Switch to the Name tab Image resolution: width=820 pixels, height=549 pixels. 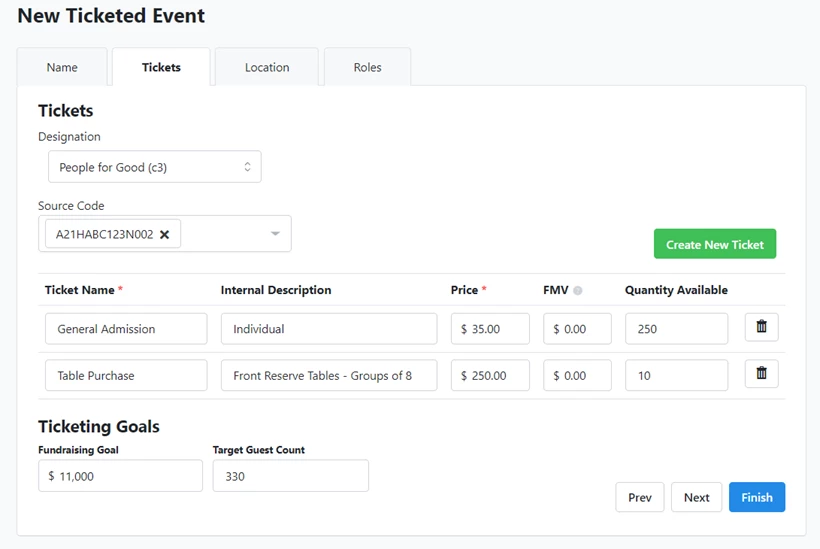[62, 67]
